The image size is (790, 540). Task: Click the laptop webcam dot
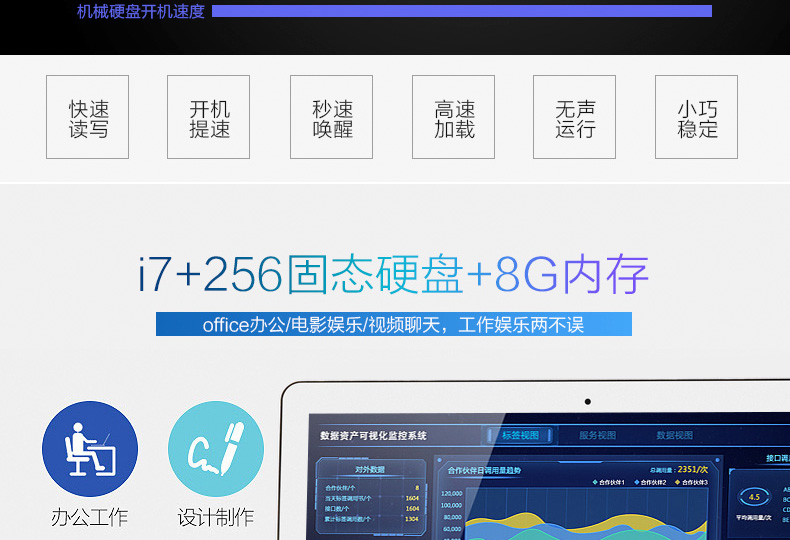(x=587, y=401)
